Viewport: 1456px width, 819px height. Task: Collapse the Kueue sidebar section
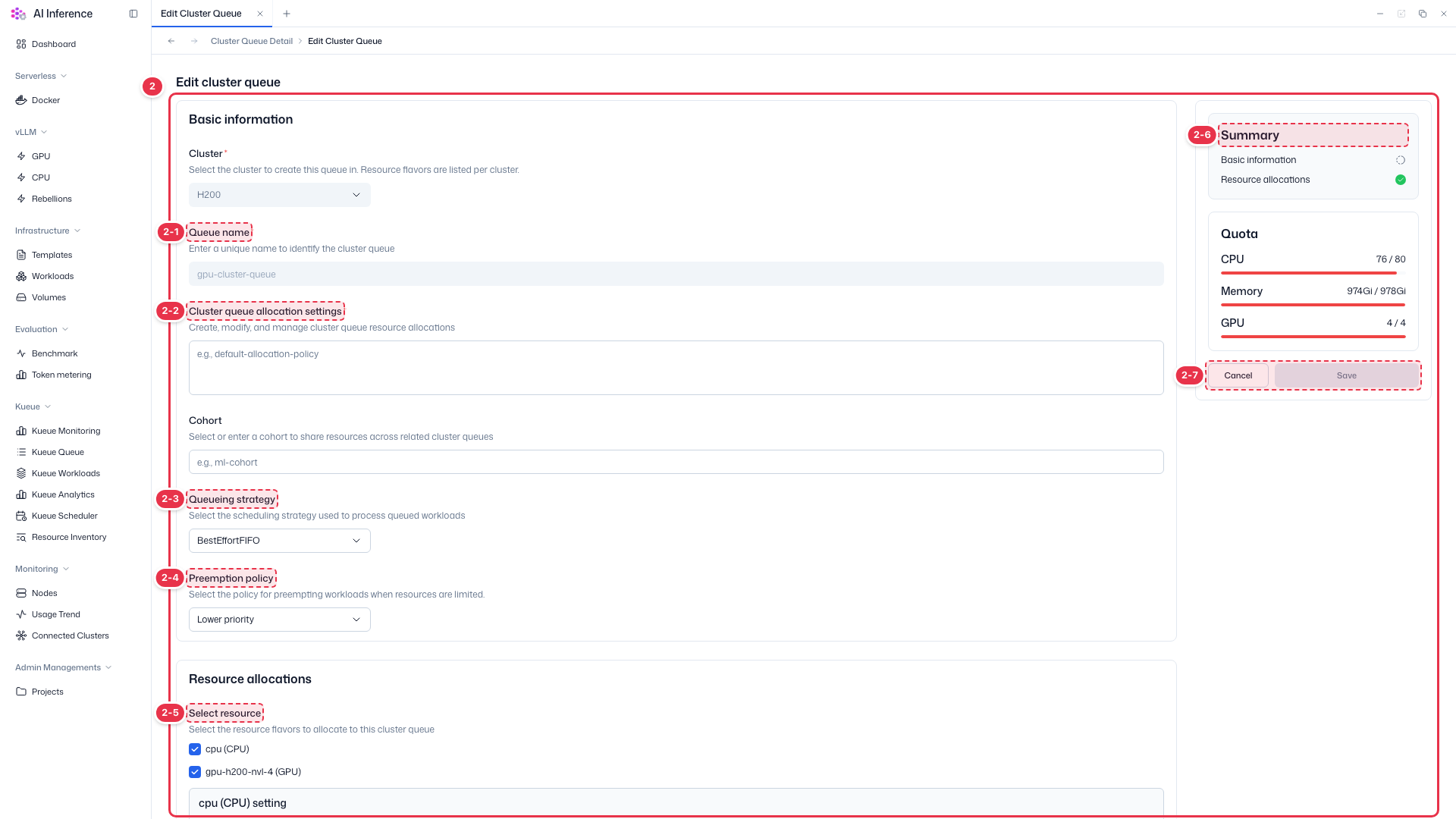33,406
